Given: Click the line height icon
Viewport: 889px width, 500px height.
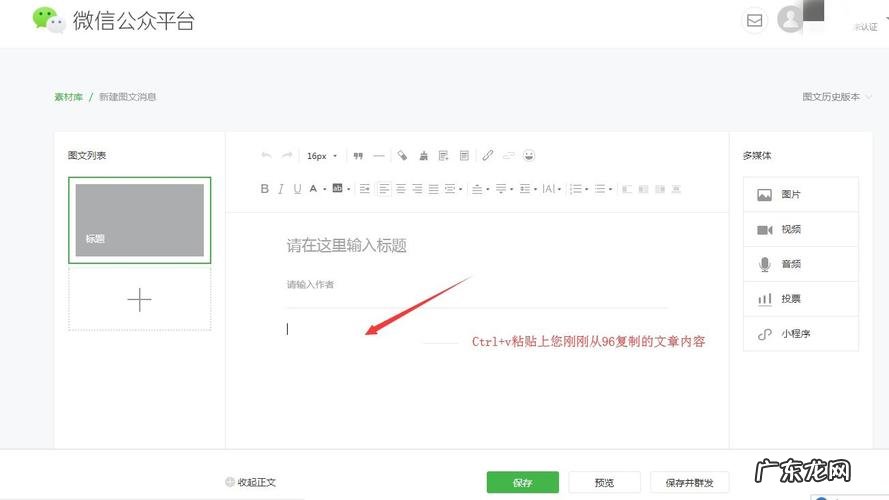Looking at the screenshot, I should (525, 189).
